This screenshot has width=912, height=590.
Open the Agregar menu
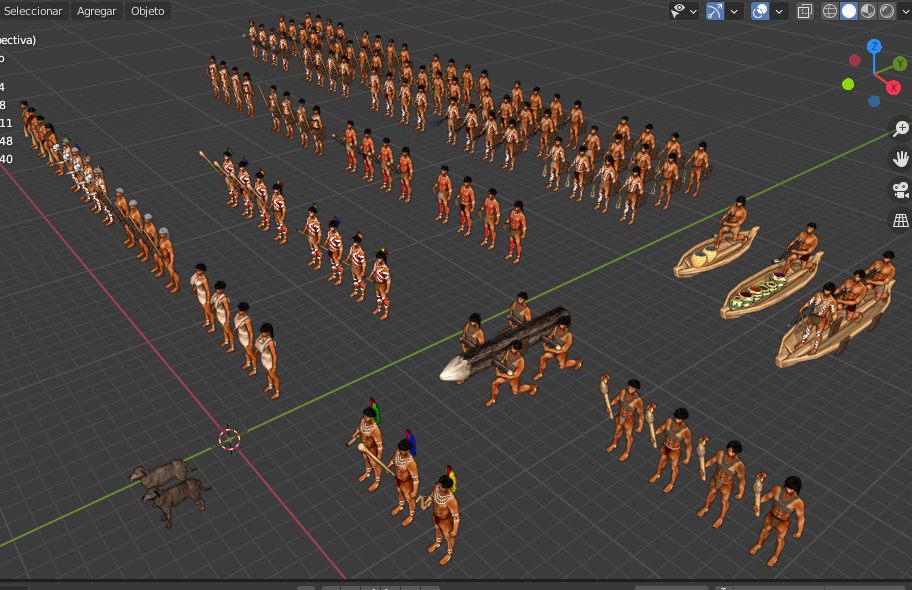coord(97,11)
